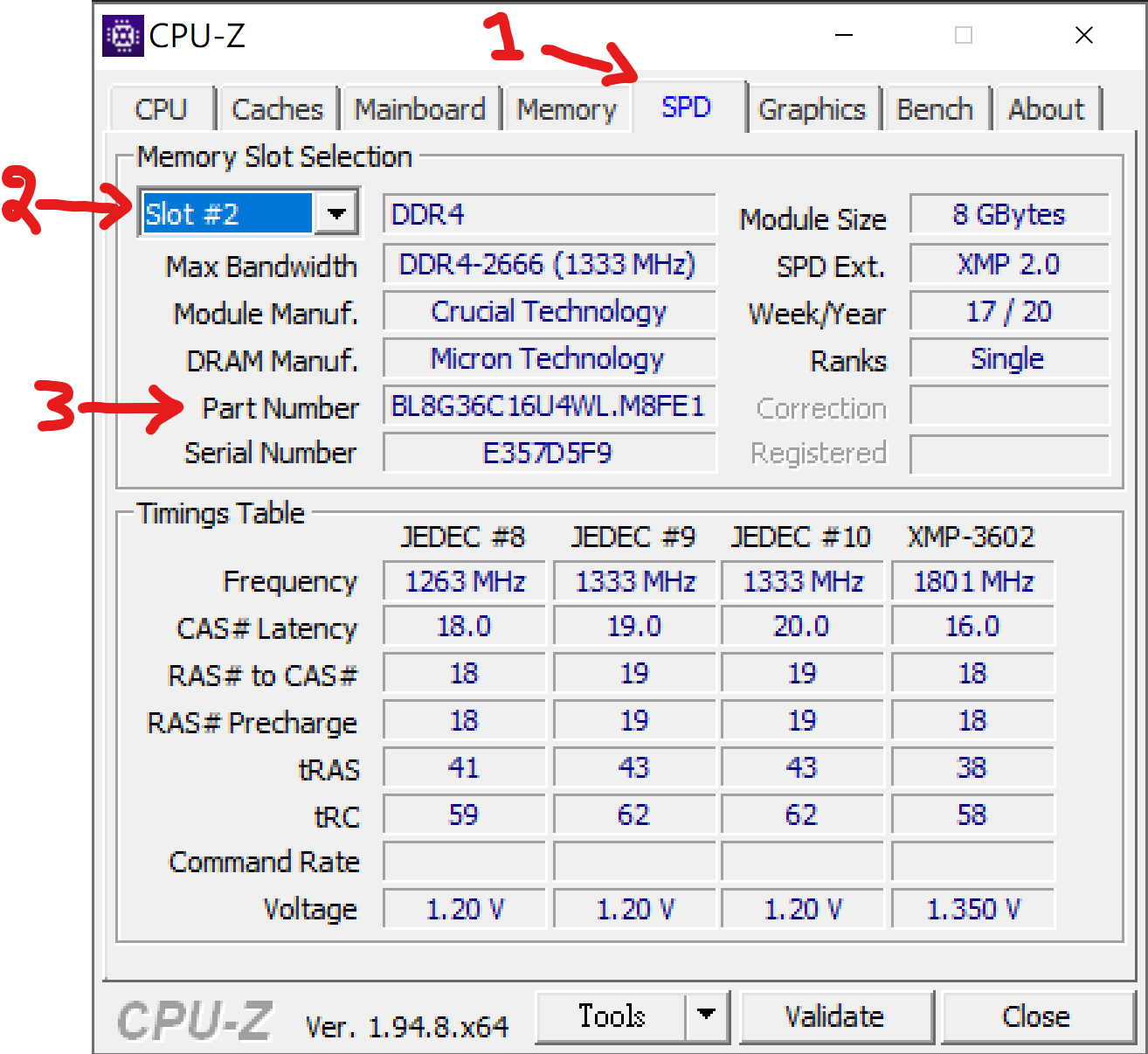This screenshot has width=1148, height=1054.
Task: Click the Module Manuf. value Crucial Technology
Action: pyautogui.click(x=550, y=312)
